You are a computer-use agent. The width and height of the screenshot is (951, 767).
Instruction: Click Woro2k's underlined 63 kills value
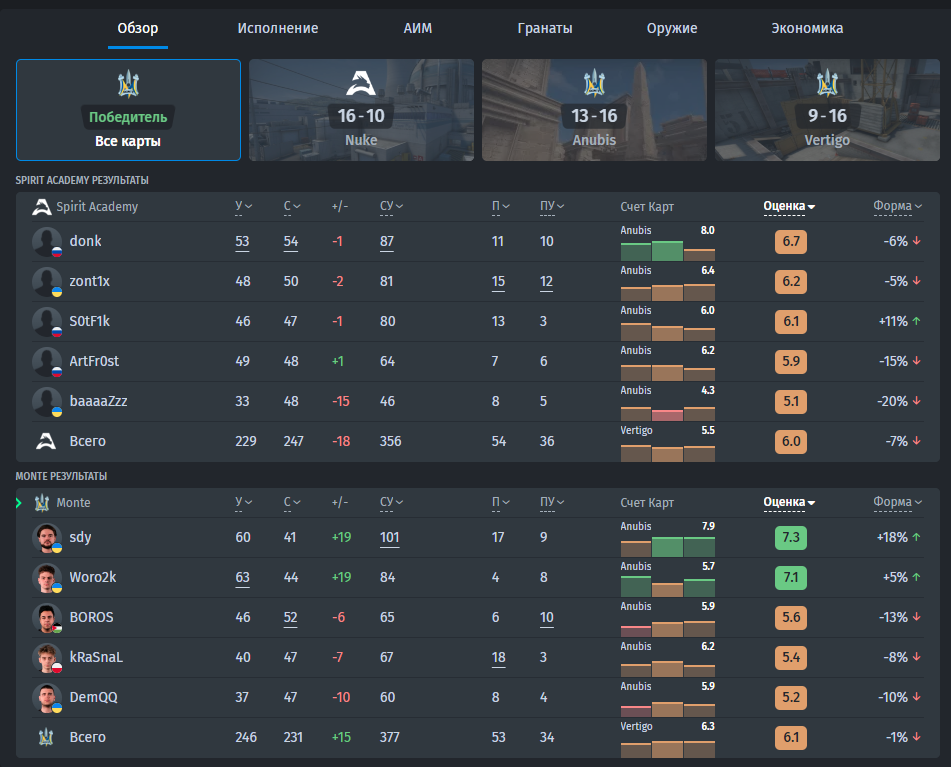click(x=243, y=577)
